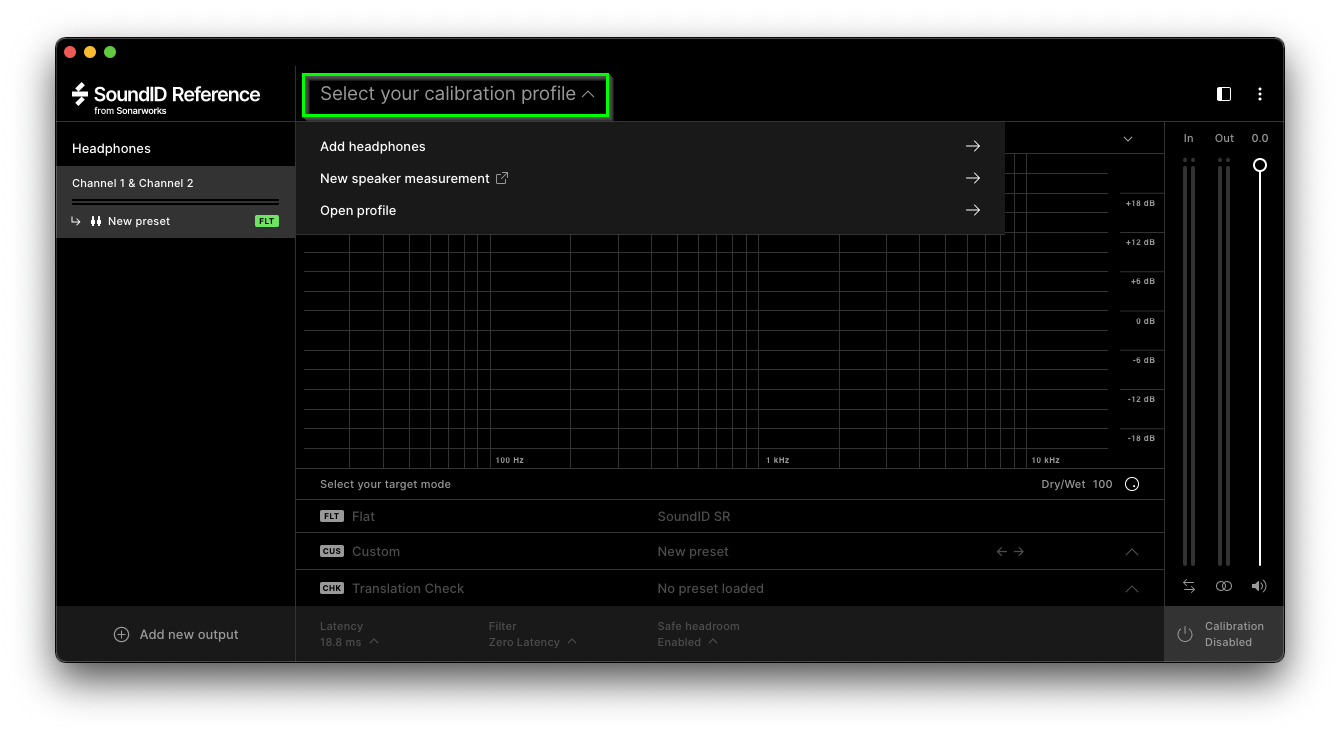
Task: Click previous preset left arrow
Action: click(1001, 552)
